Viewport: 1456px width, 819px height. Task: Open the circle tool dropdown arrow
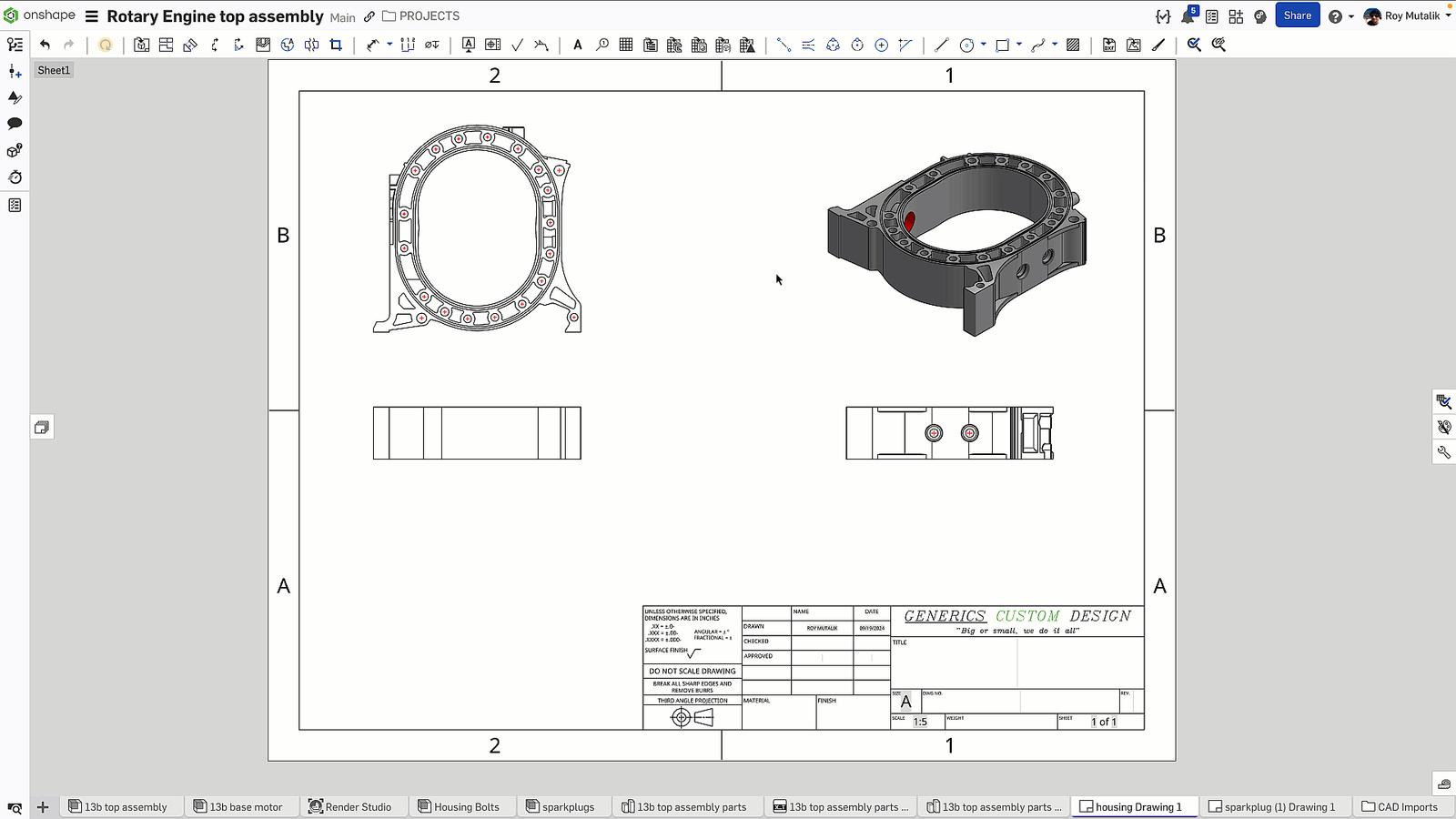point(984,45)
